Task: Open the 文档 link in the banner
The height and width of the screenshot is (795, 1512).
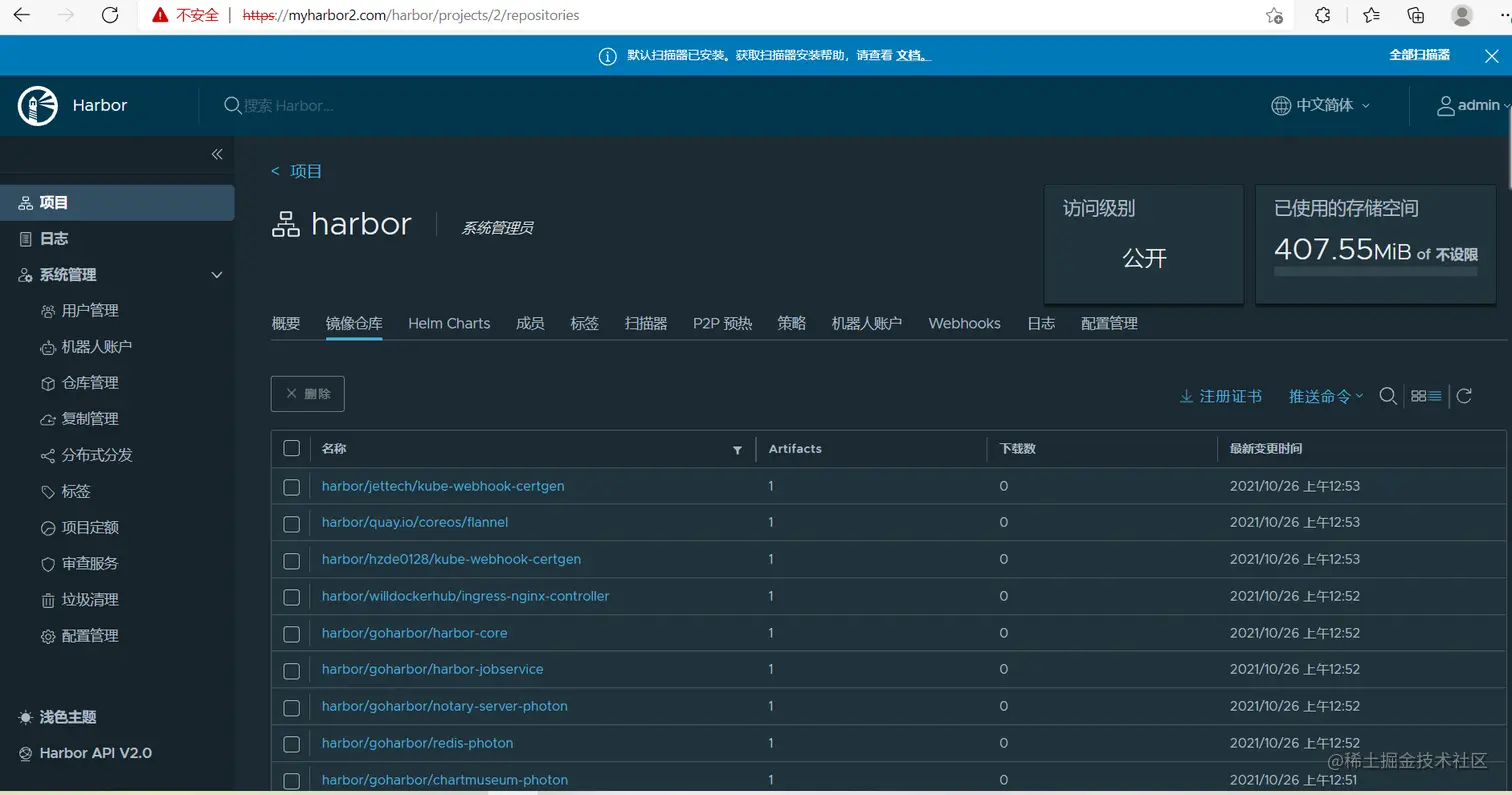Action: (x=912, y=56)
